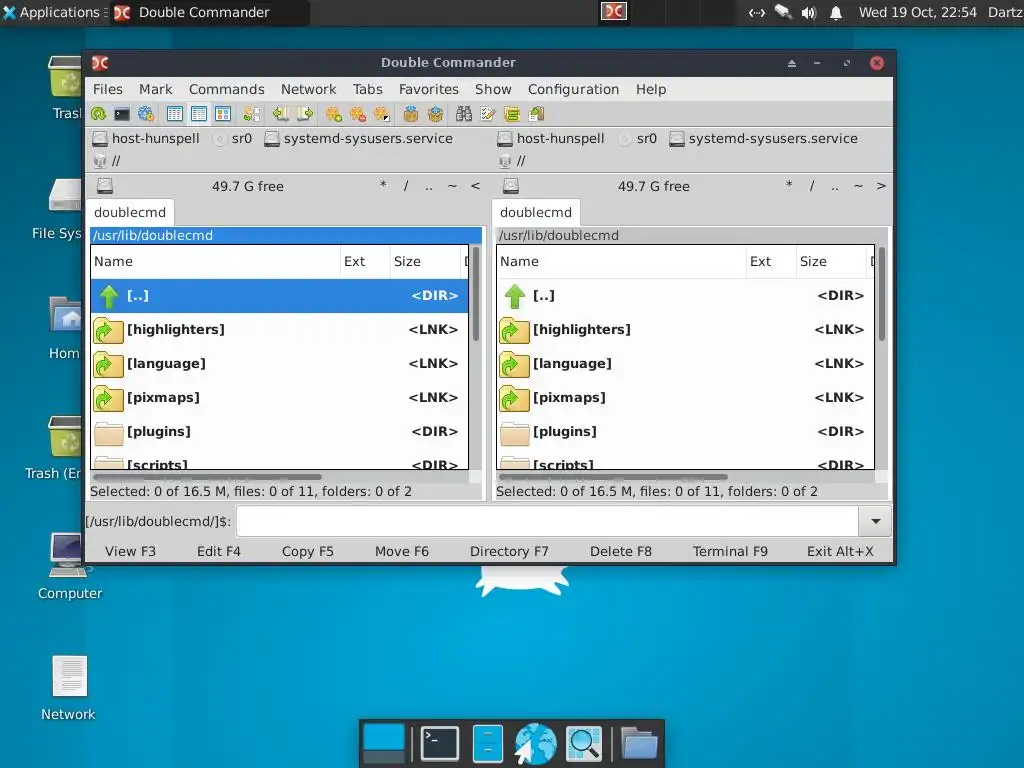
Task: Click the Copy F5 button
Action: (x=308, y=551)
